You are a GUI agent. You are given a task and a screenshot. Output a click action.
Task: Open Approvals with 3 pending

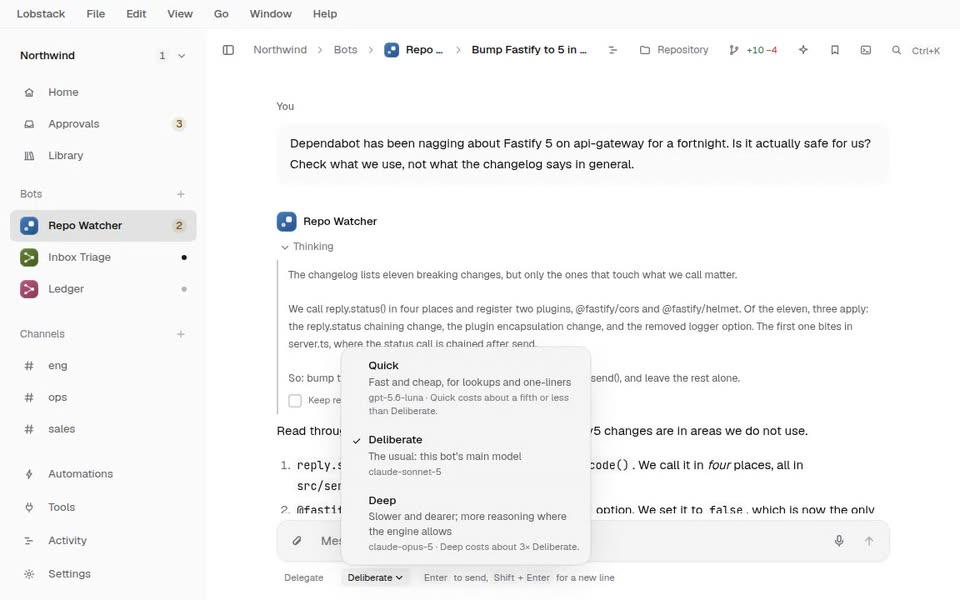103,124
